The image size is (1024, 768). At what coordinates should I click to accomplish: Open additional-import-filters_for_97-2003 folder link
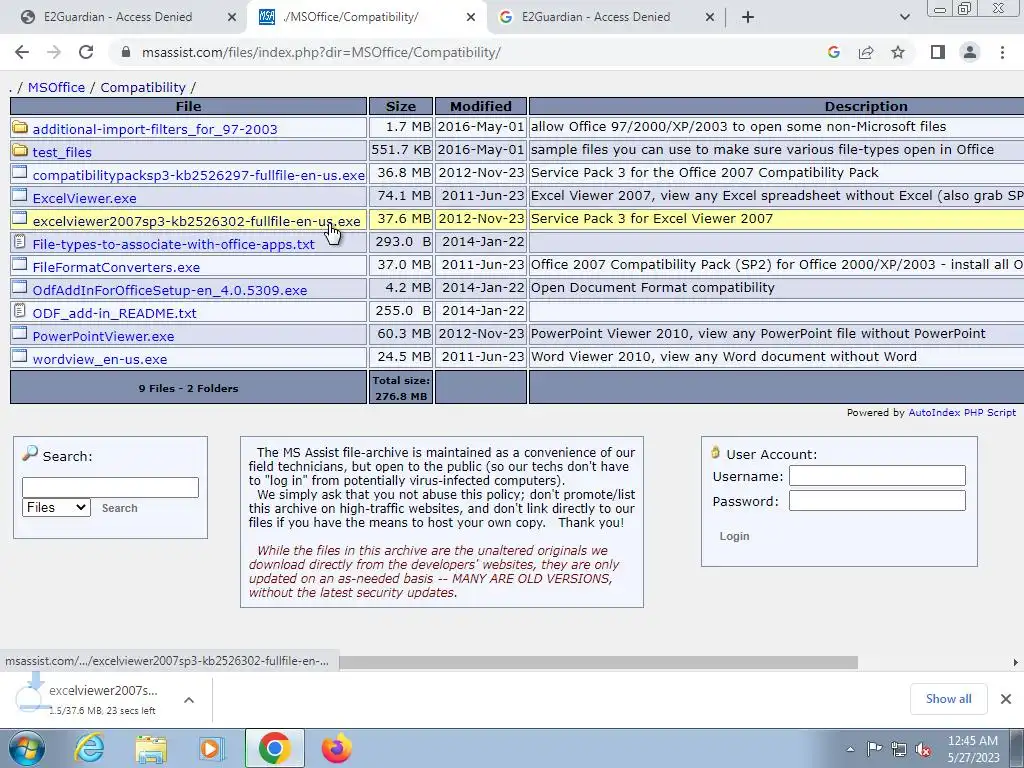coord(155,129)
